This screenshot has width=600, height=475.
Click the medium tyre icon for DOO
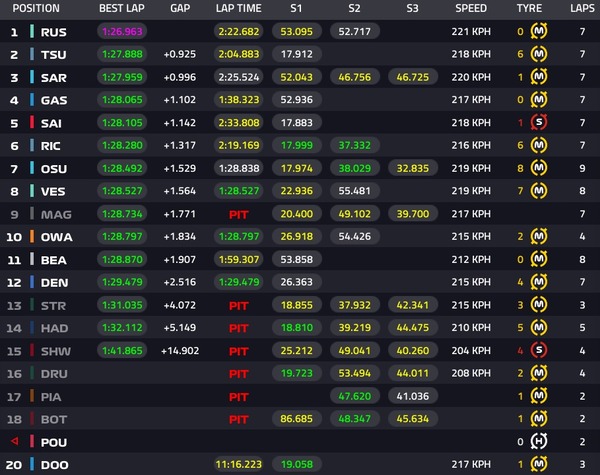pos(539,464)
